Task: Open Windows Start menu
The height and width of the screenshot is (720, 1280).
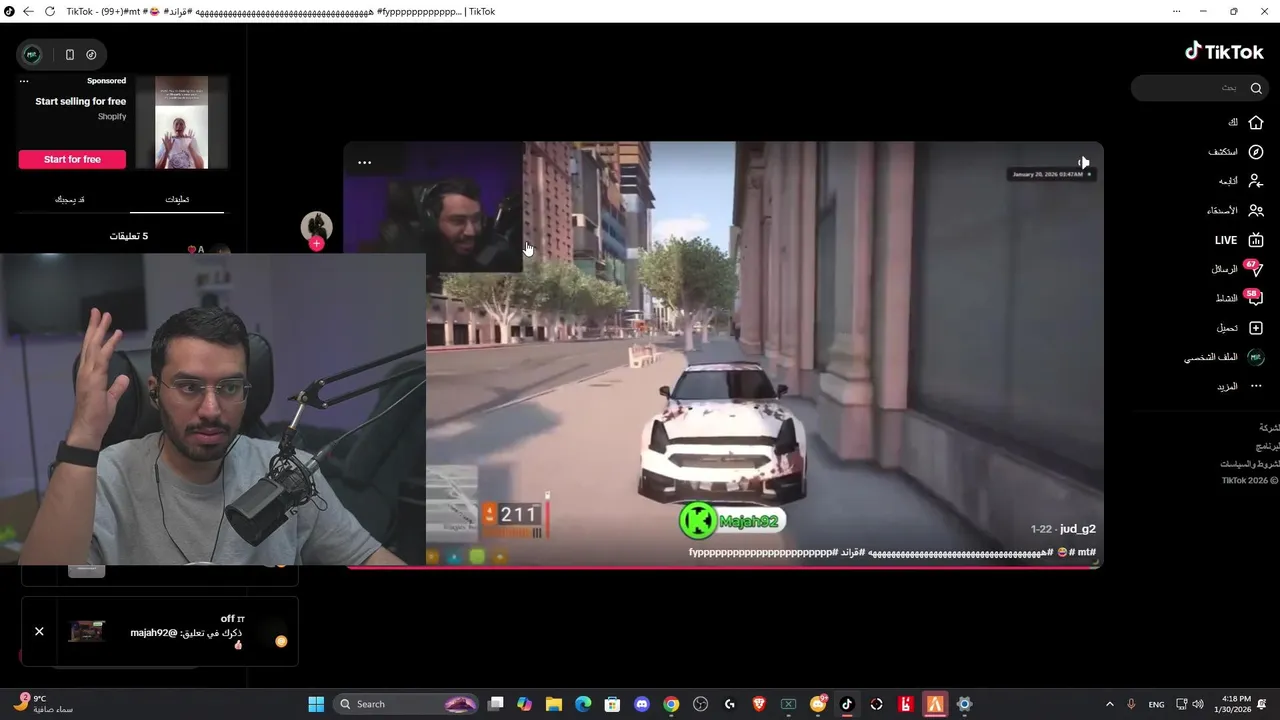Action: point(316,704)
